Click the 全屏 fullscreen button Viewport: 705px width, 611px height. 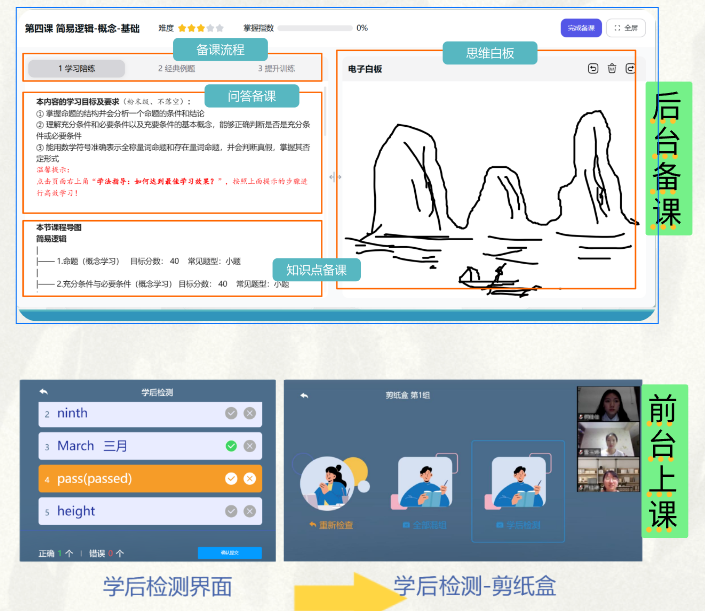[626, 28]
